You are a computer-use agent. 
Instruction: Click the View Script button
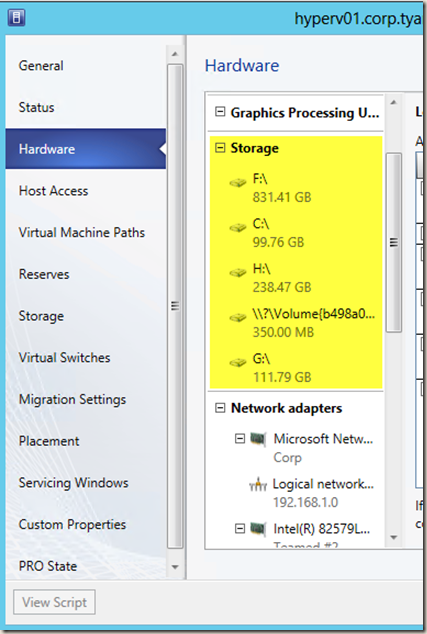coord(55,602)
